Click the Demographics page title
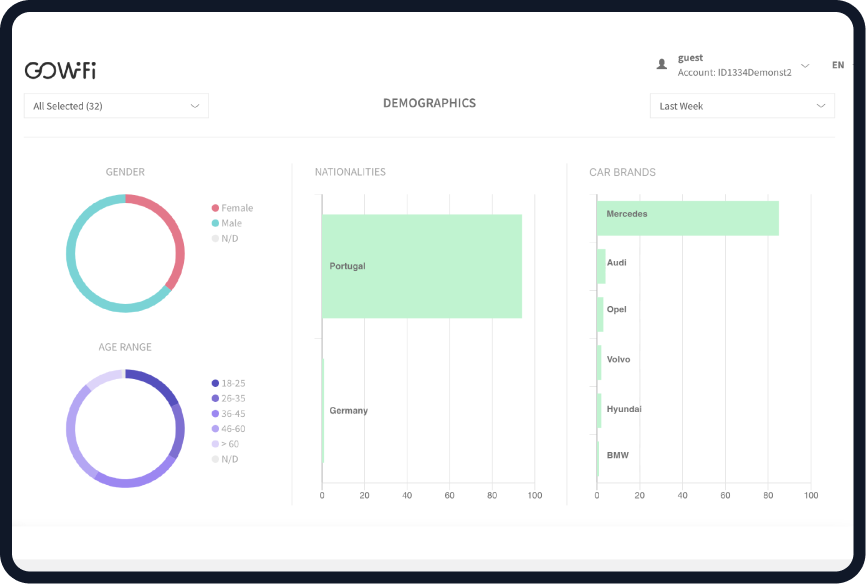 click(x=429, y=103)
